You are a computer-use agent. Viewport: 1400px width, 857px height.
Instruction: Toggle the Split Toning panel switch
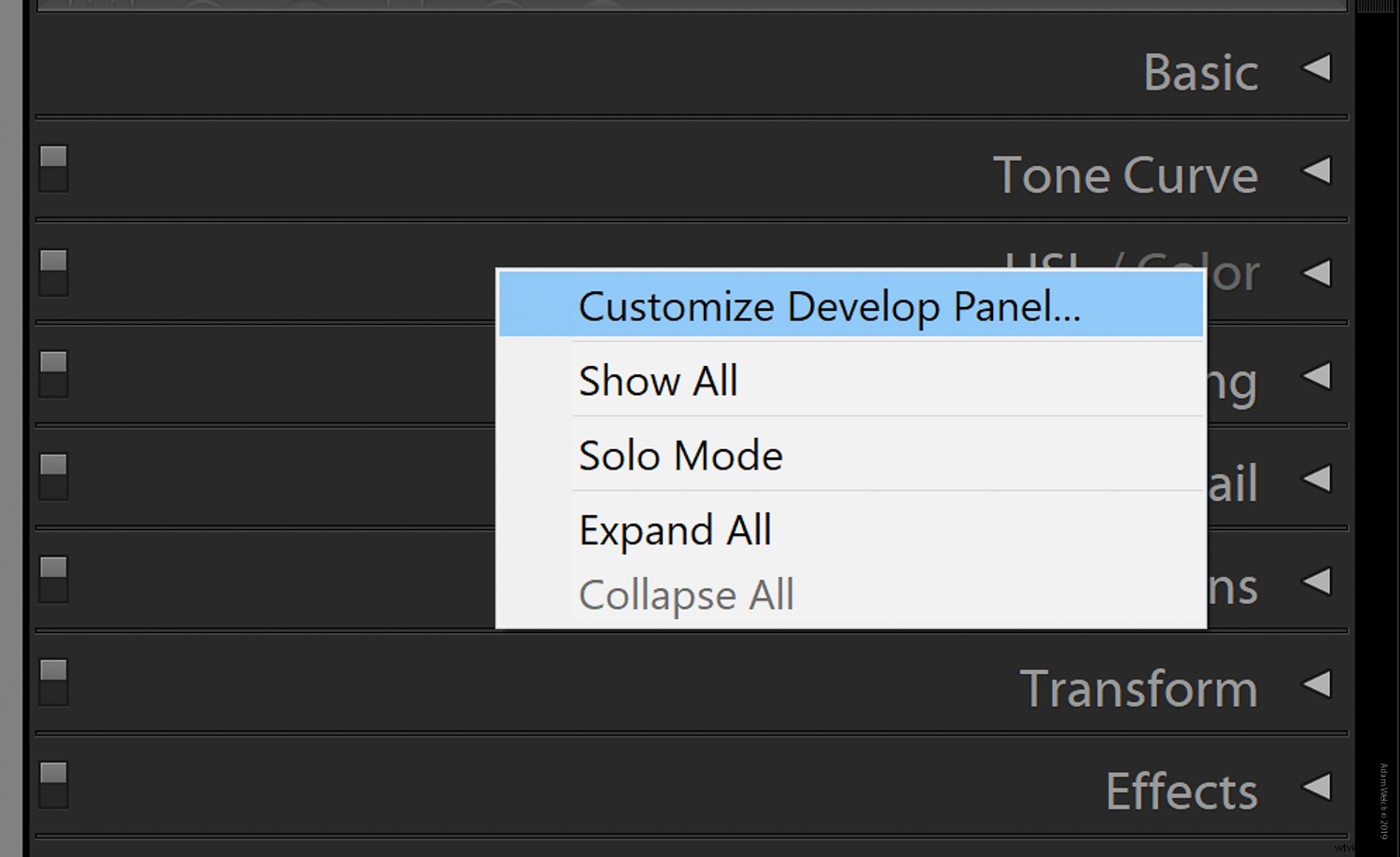click(x=52, y=374)
